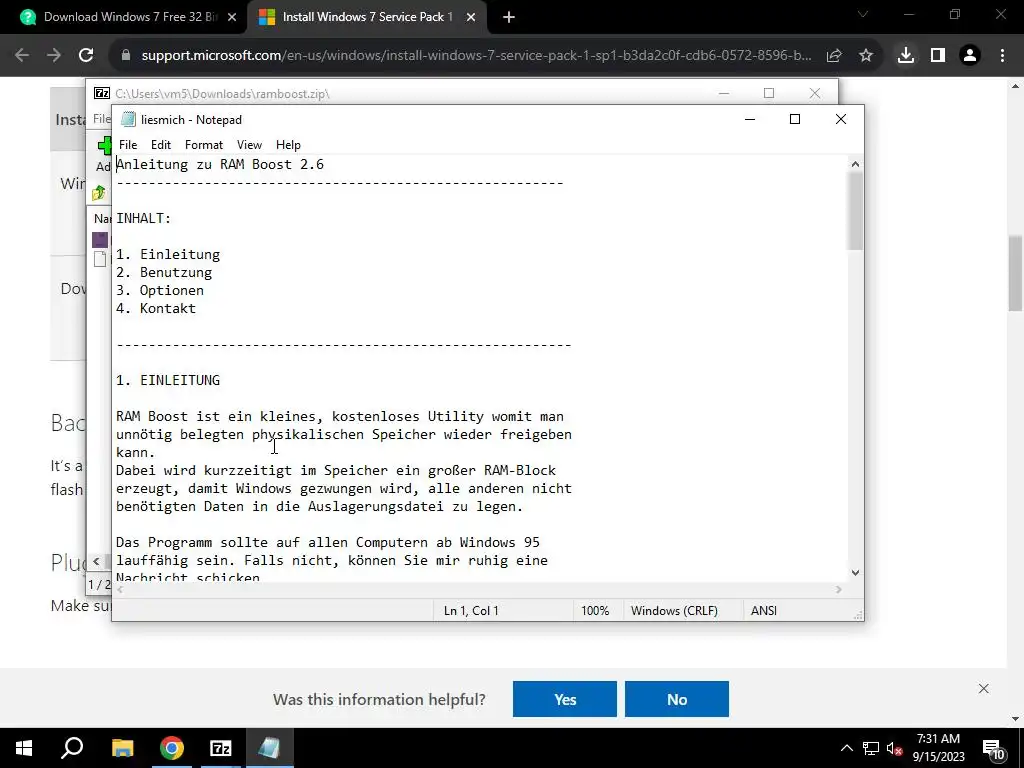Click the support.microsoft.com address bar
Screen dimensions: 1024x768
(476, 56)
